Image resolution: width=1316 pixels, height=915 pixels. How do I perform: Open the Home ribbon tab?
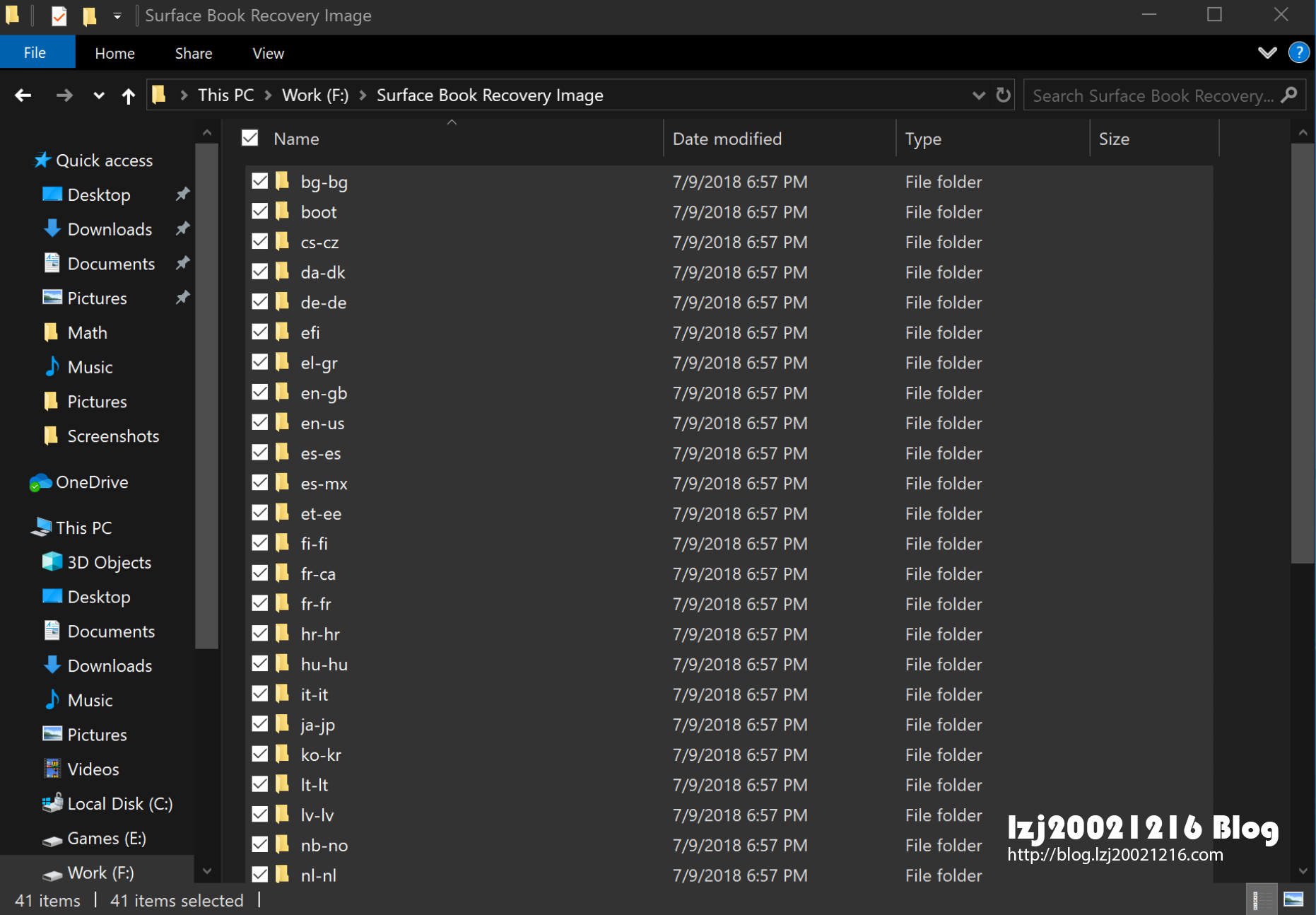114,53
